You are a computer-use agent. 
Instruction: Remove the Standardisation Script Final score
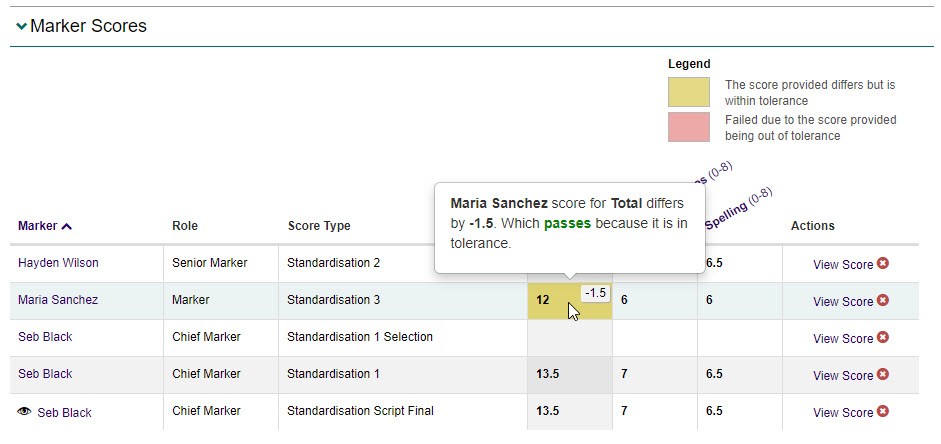pos(883,412)
